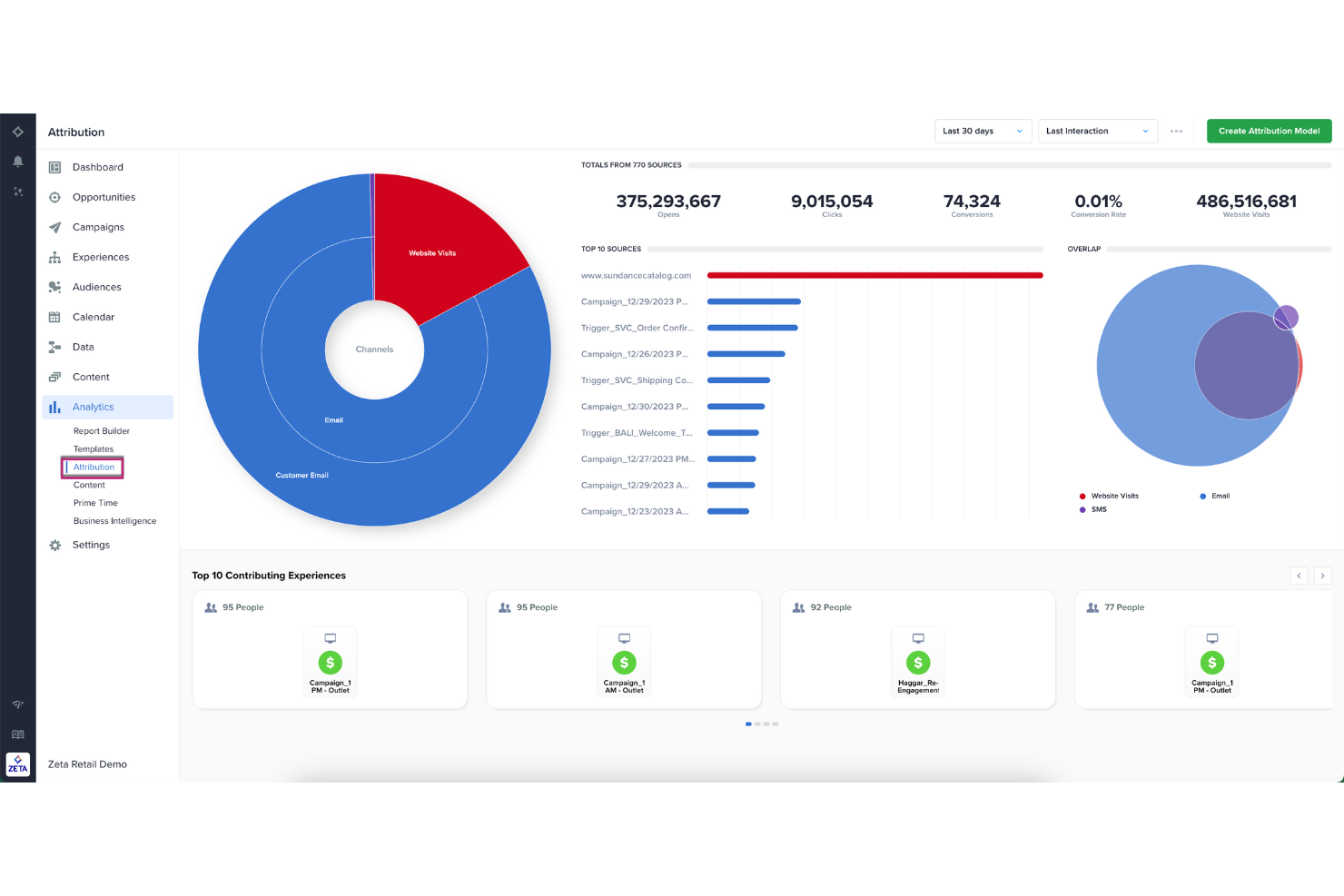This screenshot has height=896, width=1344.
Task: Open Templates submenu item
Action: 94,449
